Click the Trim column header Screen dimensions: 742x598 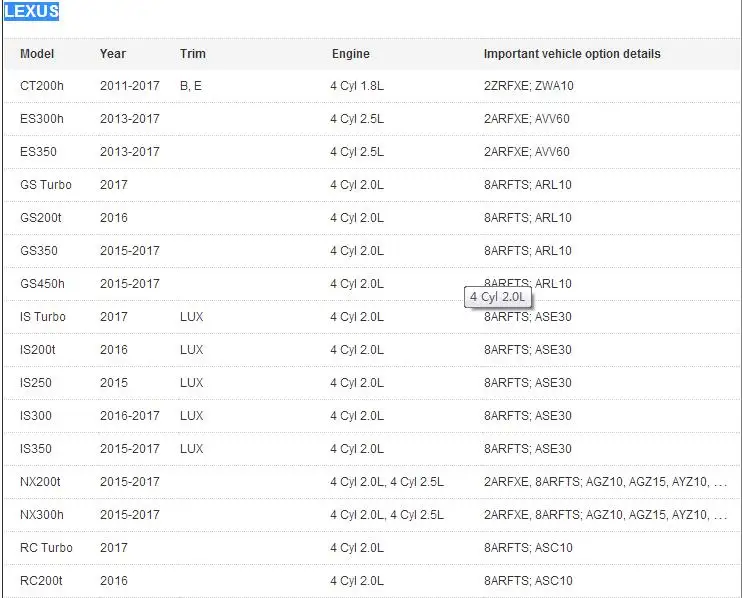point(193,54)
